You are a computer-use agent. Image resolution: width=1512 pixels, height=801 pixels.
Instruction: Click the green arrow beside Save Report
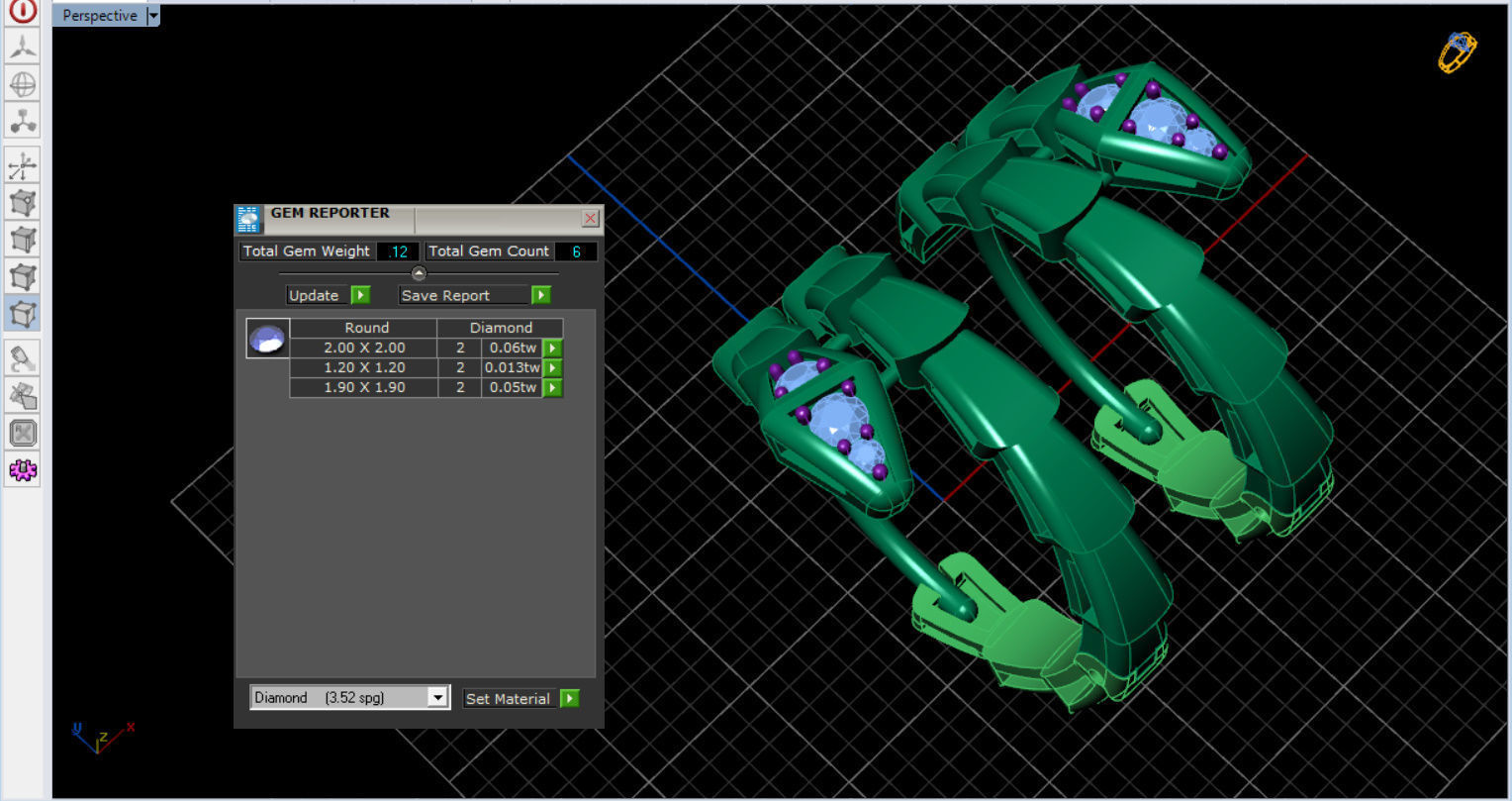point(541,295)
